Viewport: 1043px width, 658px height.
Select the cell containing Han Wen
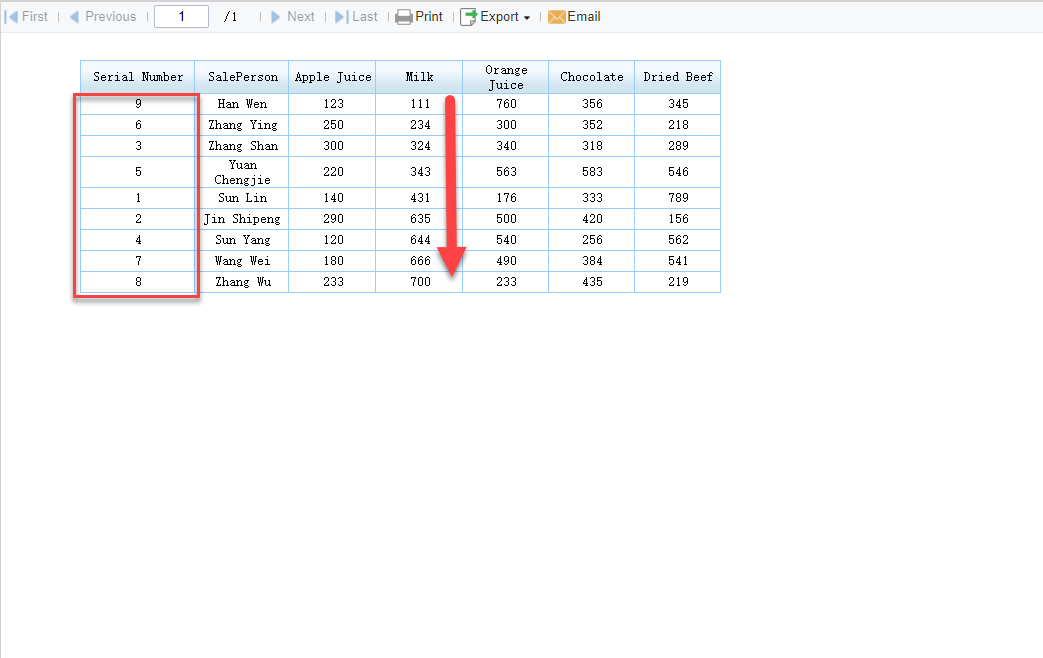pyautogui.click(x=242, y=103)
